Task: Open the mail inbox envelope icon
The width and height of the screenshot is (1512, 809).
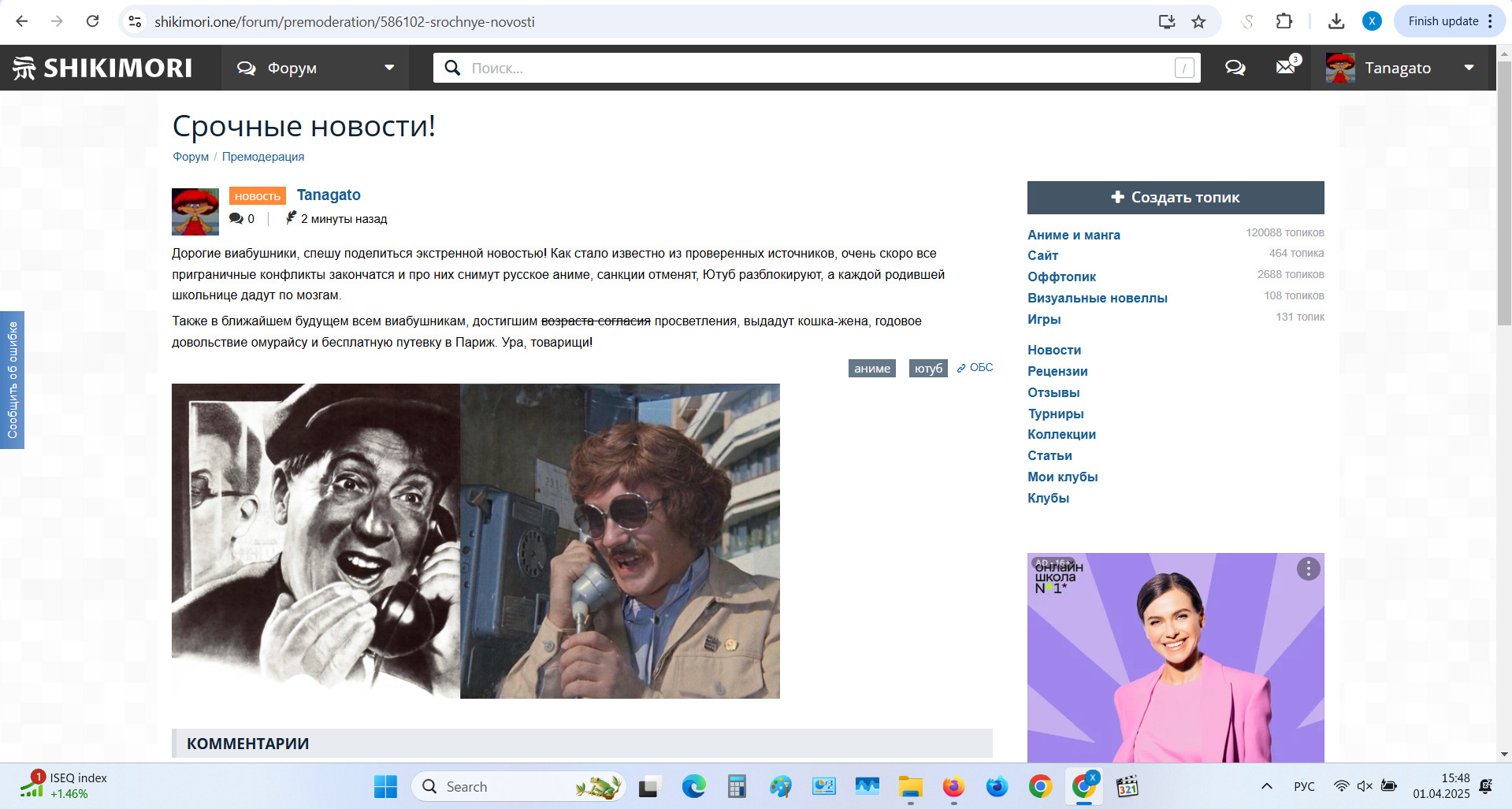Action: 1285,68
